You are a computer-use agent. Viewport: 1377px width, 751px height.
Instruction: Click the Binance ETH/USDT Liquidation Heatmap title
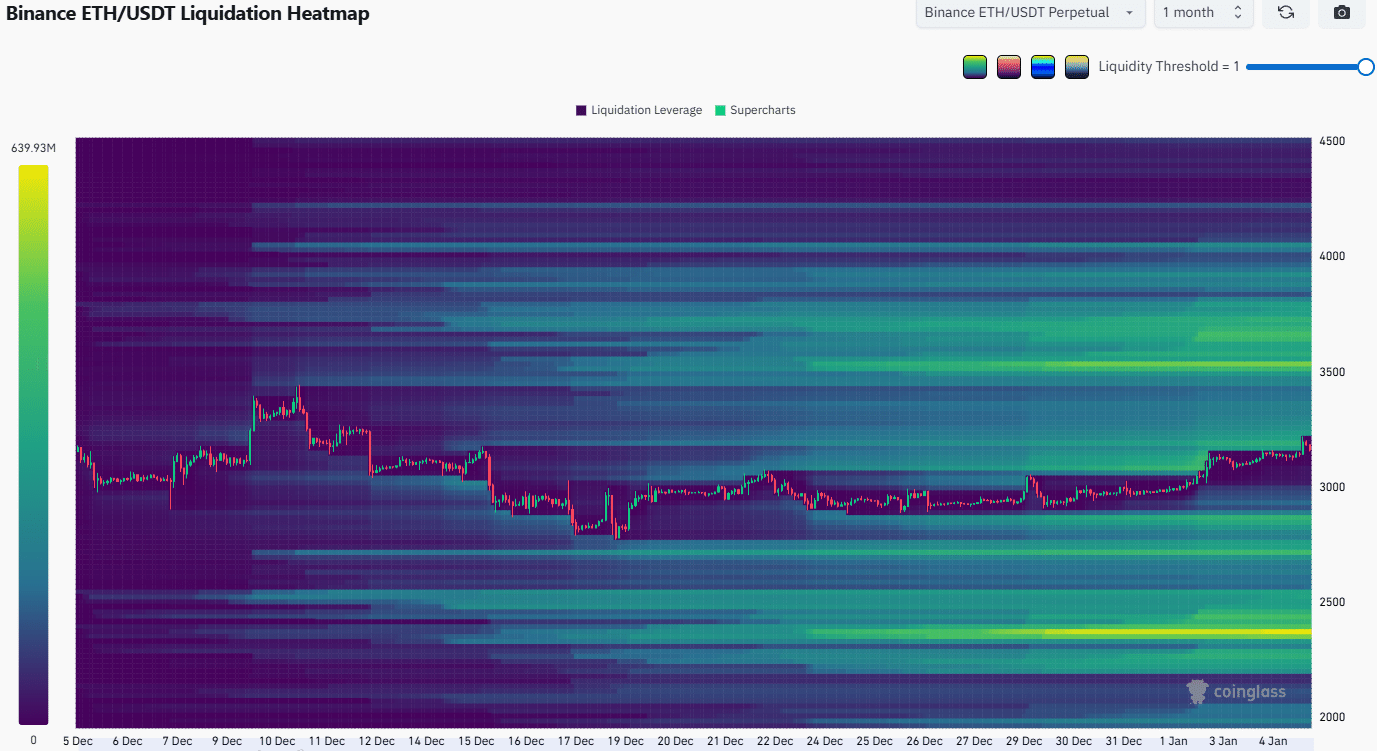click(188, 14)
